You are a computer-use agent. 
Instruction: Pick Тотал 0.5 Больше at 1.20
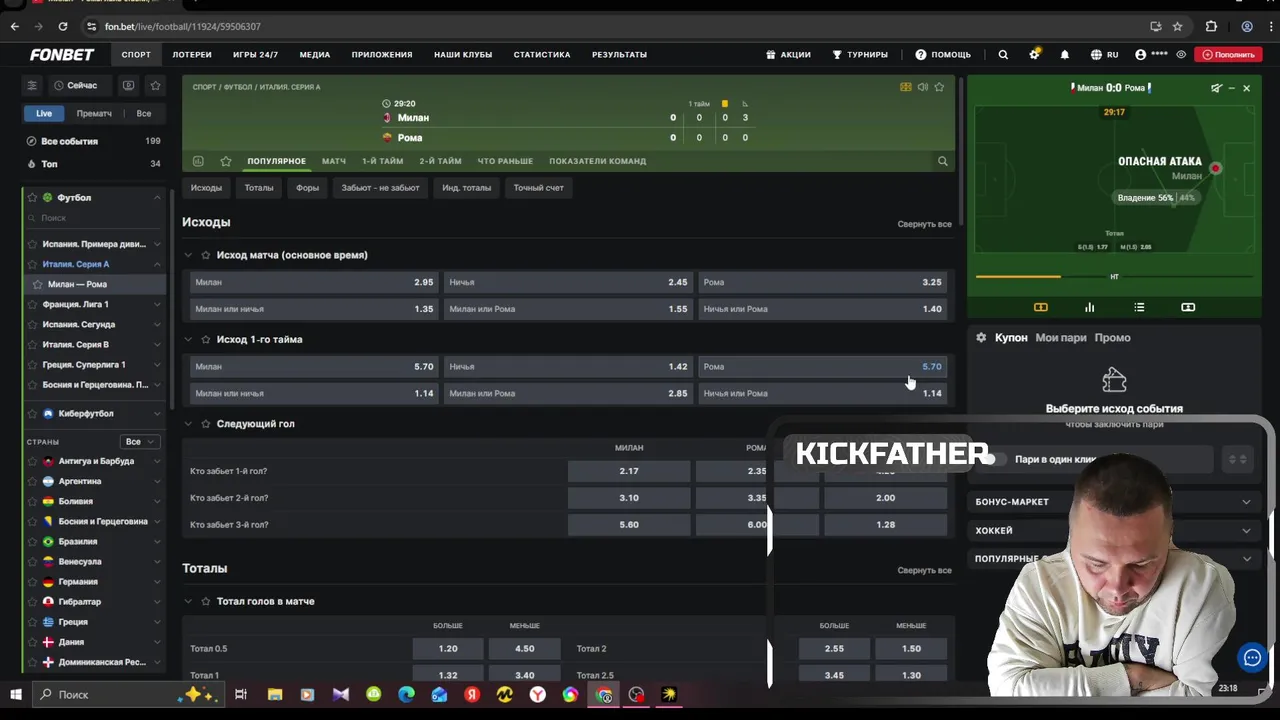448,649
